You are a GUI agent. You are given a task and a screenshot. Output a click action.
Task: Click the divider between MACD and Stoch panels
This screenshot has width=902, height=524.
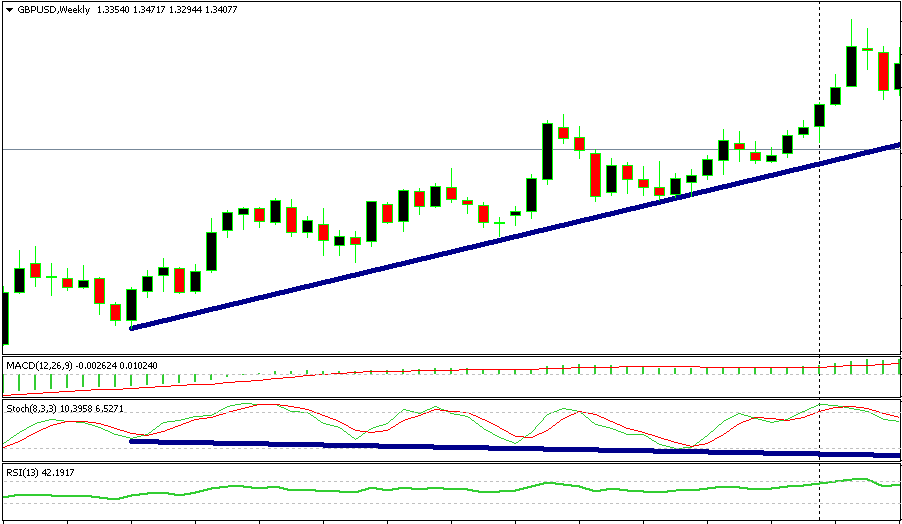click(x=450, y=400)
